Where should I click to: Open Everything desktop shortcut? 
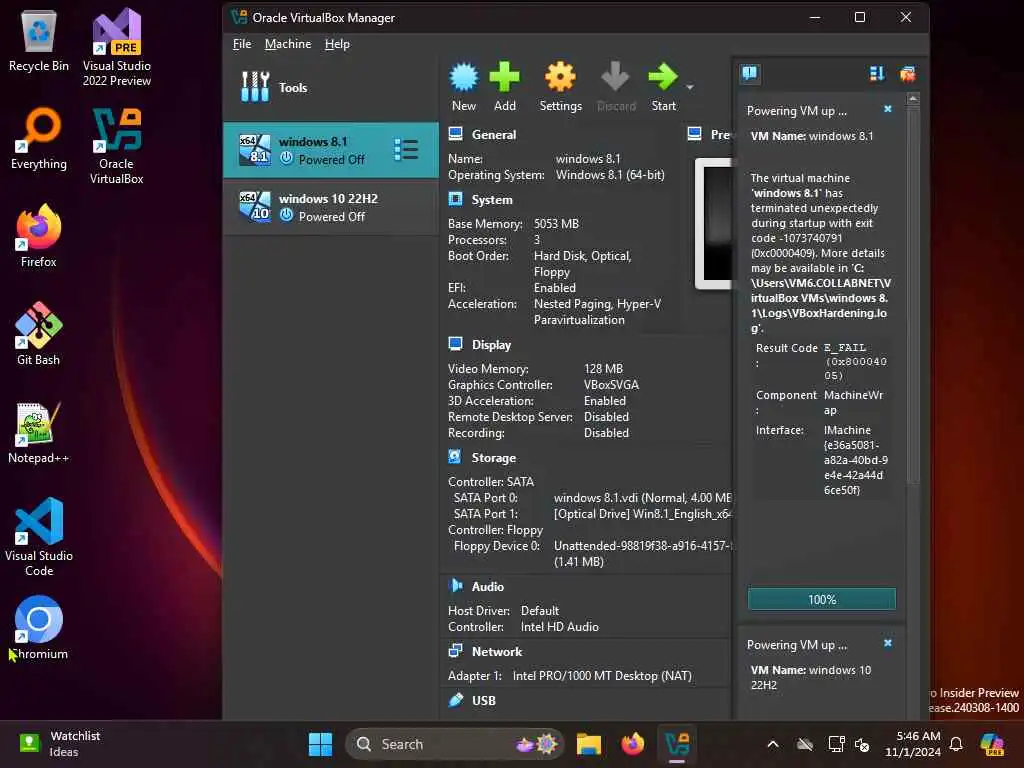(x=39, y=138)
